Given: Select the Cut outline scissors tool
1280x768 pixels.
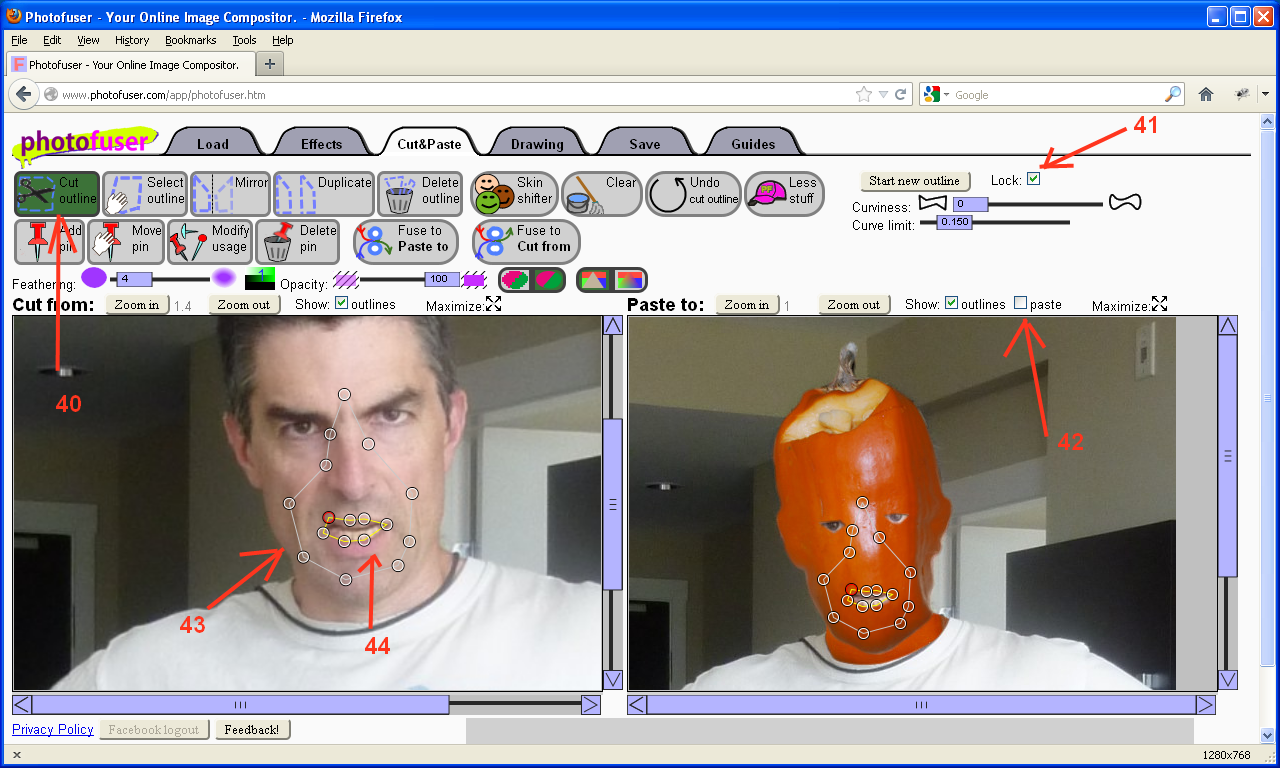Looking at the screenshot, I should [57, 194].
